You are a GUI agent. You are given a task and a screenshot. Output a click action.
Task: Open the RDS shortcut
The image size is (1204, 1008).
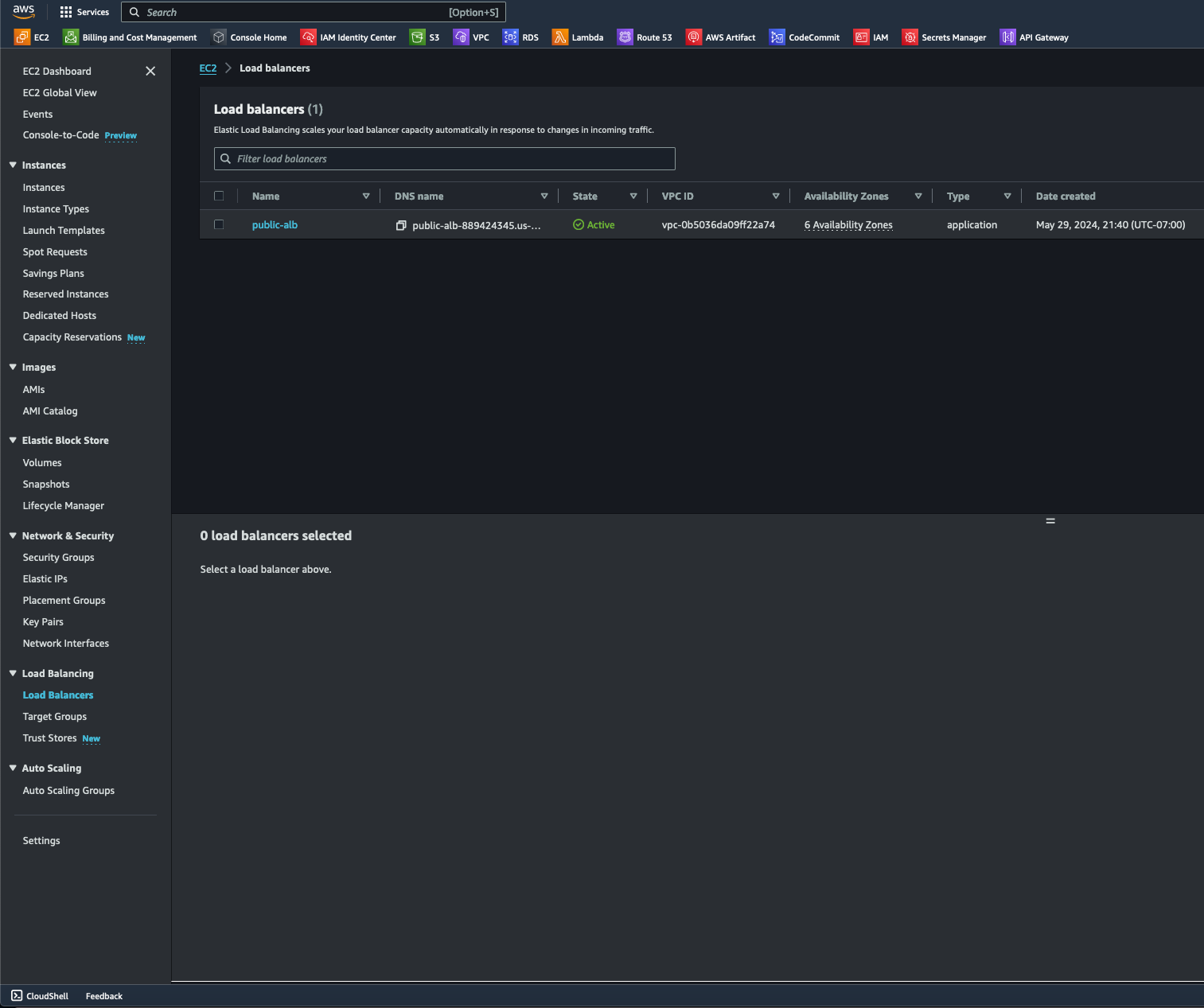click(x=520, y=37)
